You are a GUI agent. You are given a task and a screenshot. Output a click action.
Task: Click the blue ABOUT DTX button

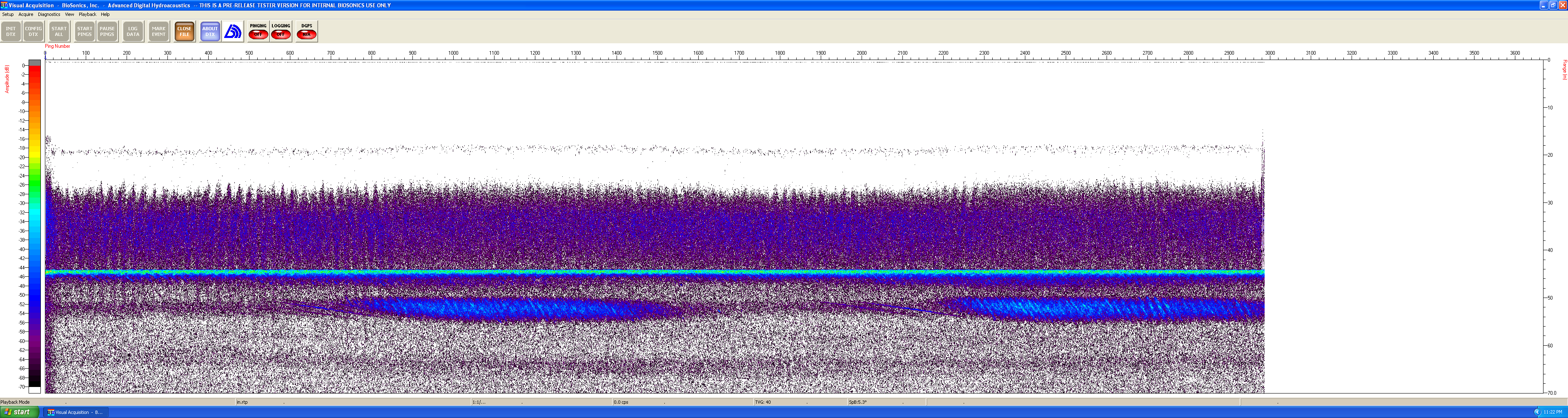tap(210, 32)
